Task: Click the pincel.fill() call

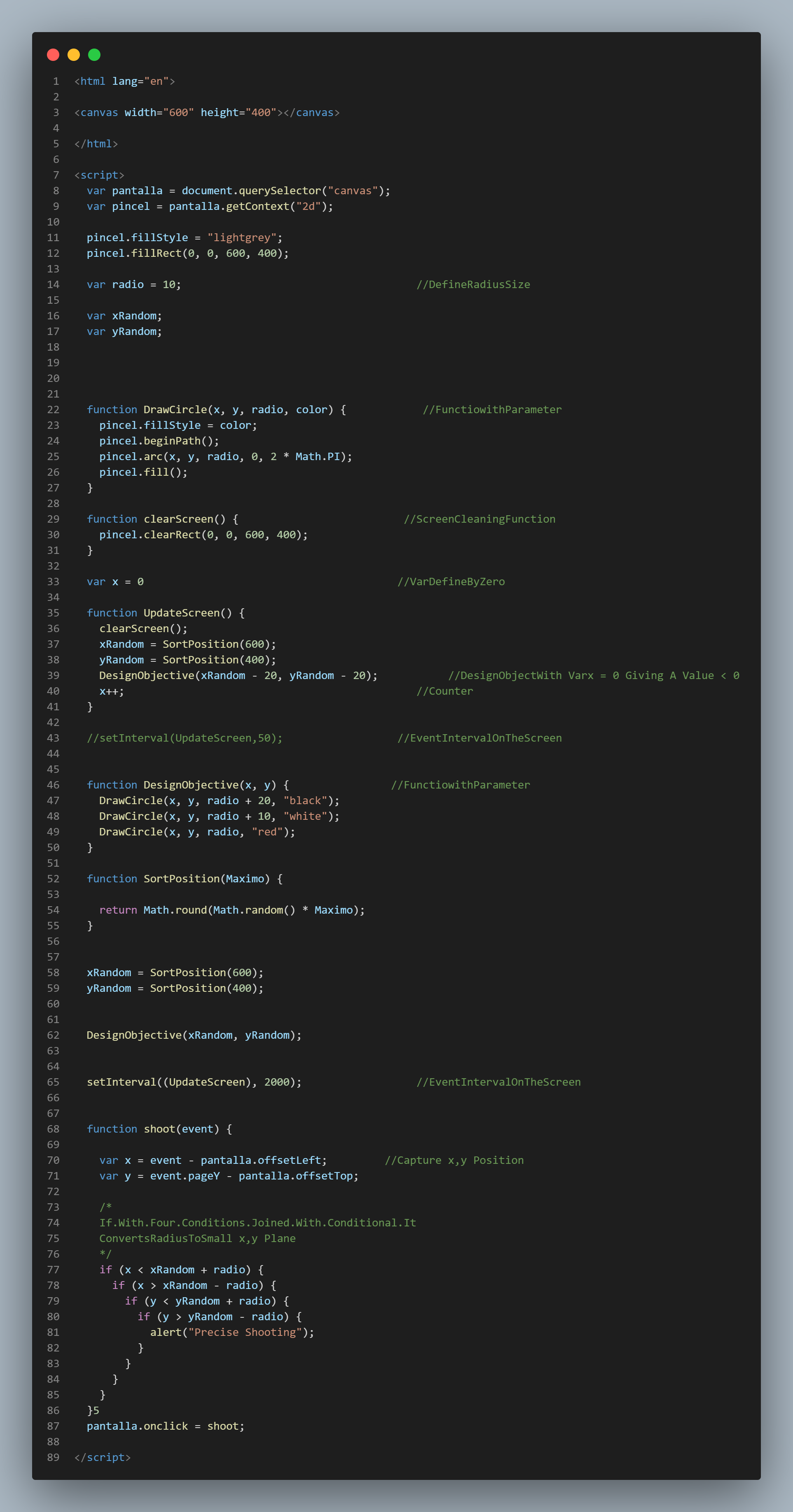Action: (143, 472)
